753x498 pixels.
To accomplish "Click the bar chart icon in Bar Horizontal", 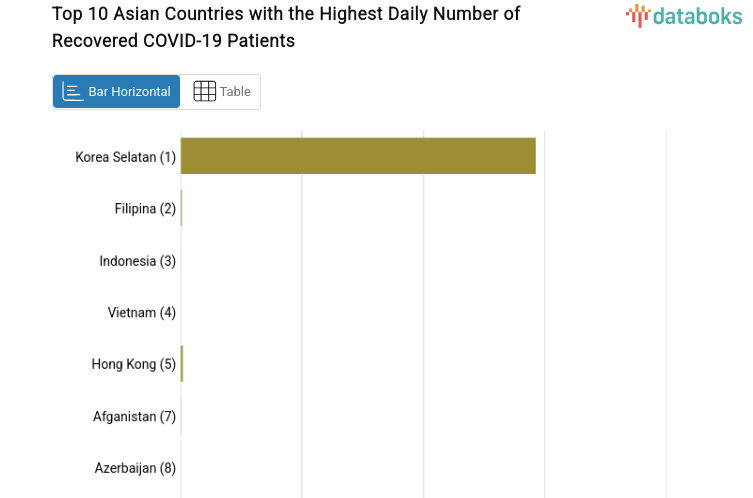I will click(x=73, y=92).
